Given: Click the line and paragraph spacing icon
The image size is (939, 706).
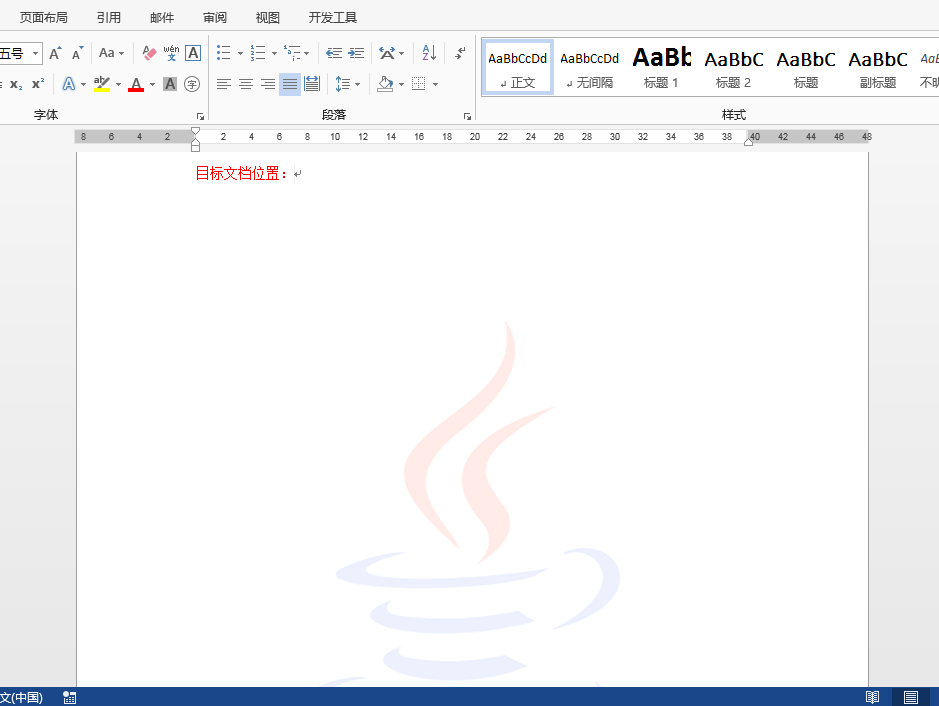Looking at the screenshot, I should point(343,84).
